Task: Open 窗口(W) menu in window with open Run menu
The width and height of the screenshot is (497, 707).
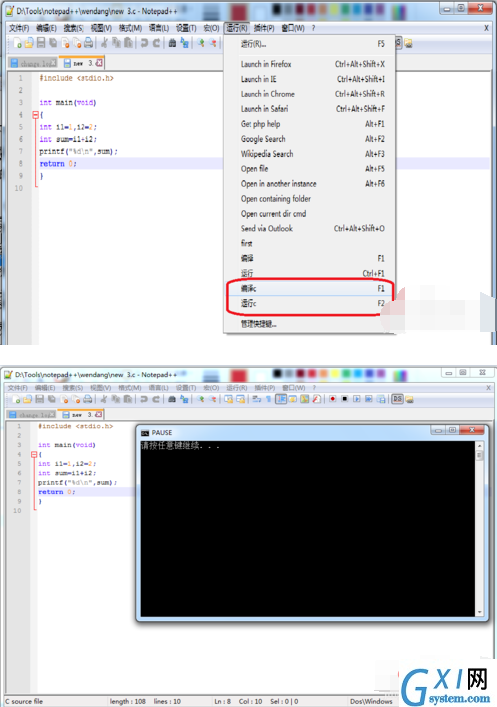Action: [x=293, y=28]
